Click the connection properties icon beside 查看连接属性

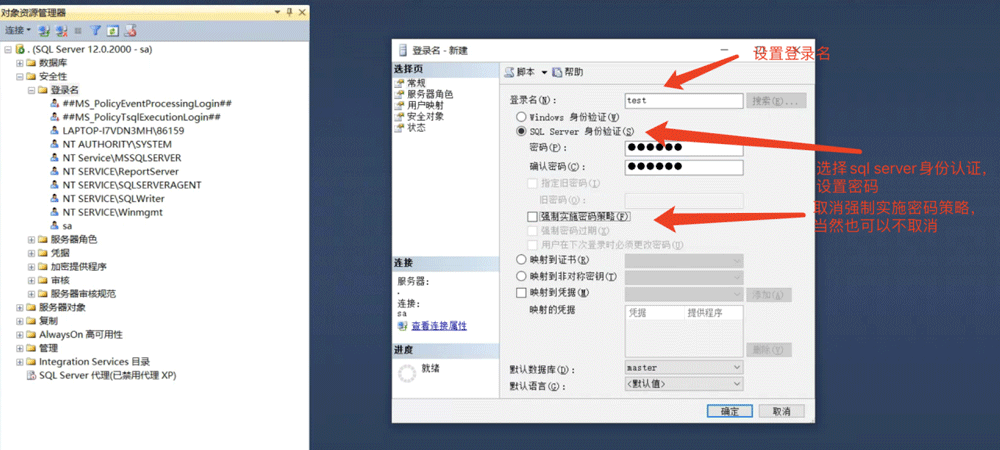click(402, 326)
